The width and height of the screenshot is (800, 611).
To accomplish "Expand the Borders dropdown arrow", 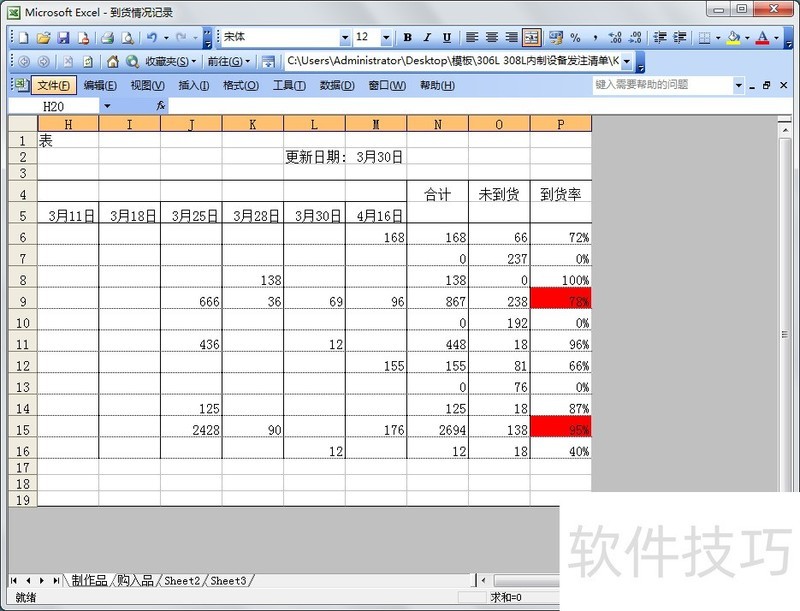I will (x=717, y=37).
